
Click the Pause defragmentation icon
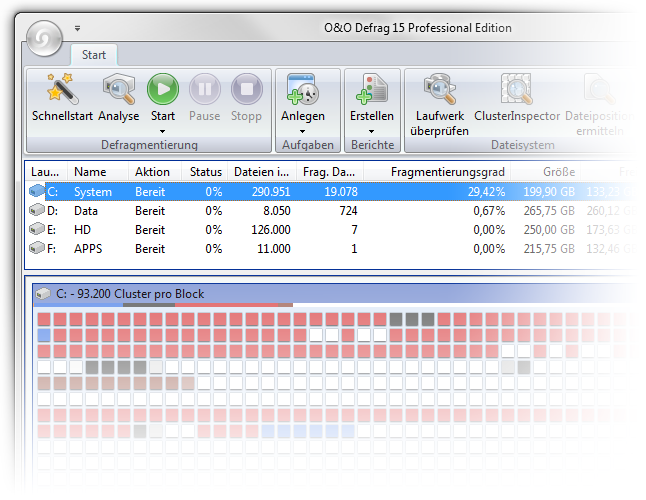[x=205, y=89]
